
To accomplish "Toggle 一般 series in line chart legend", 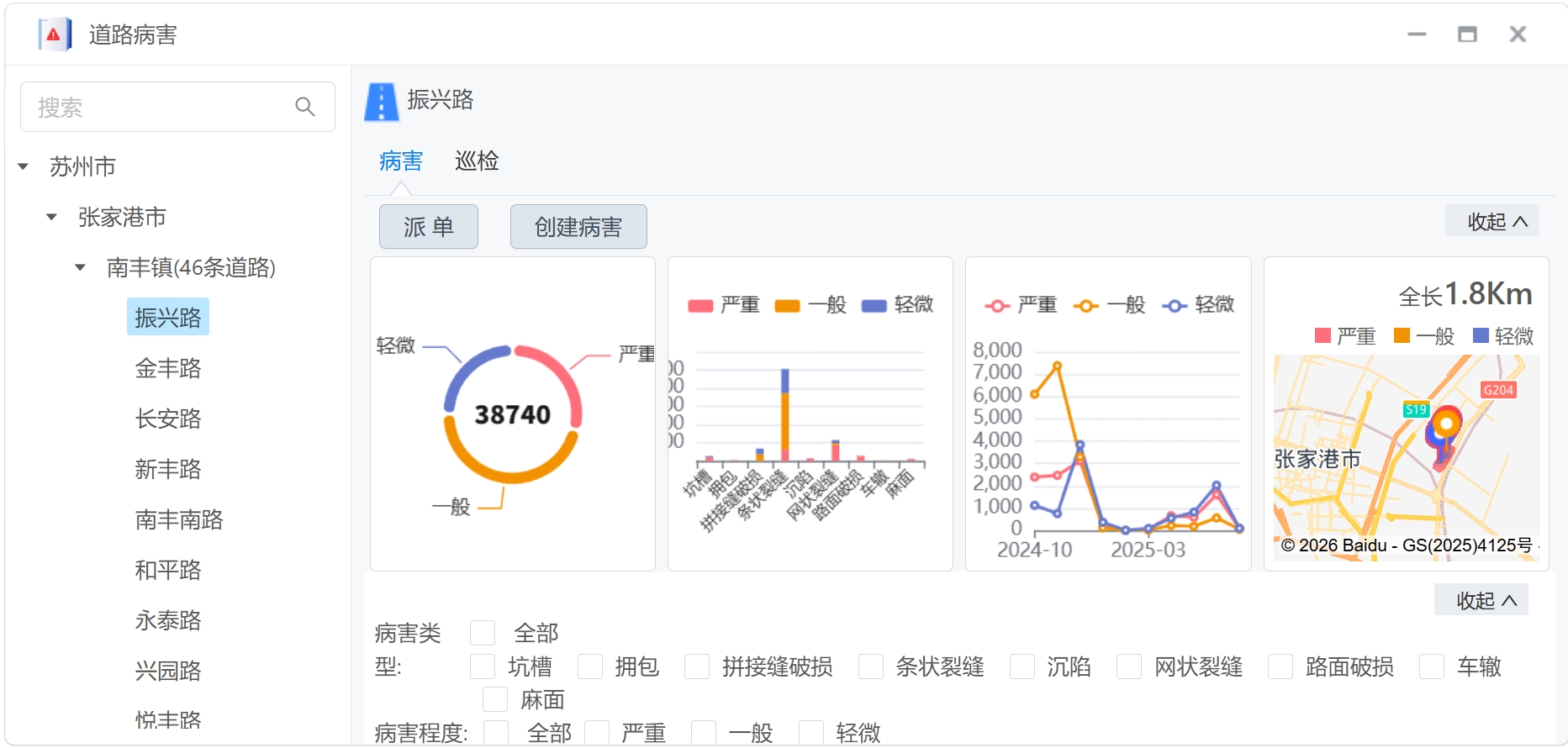I will [1110, 305].
